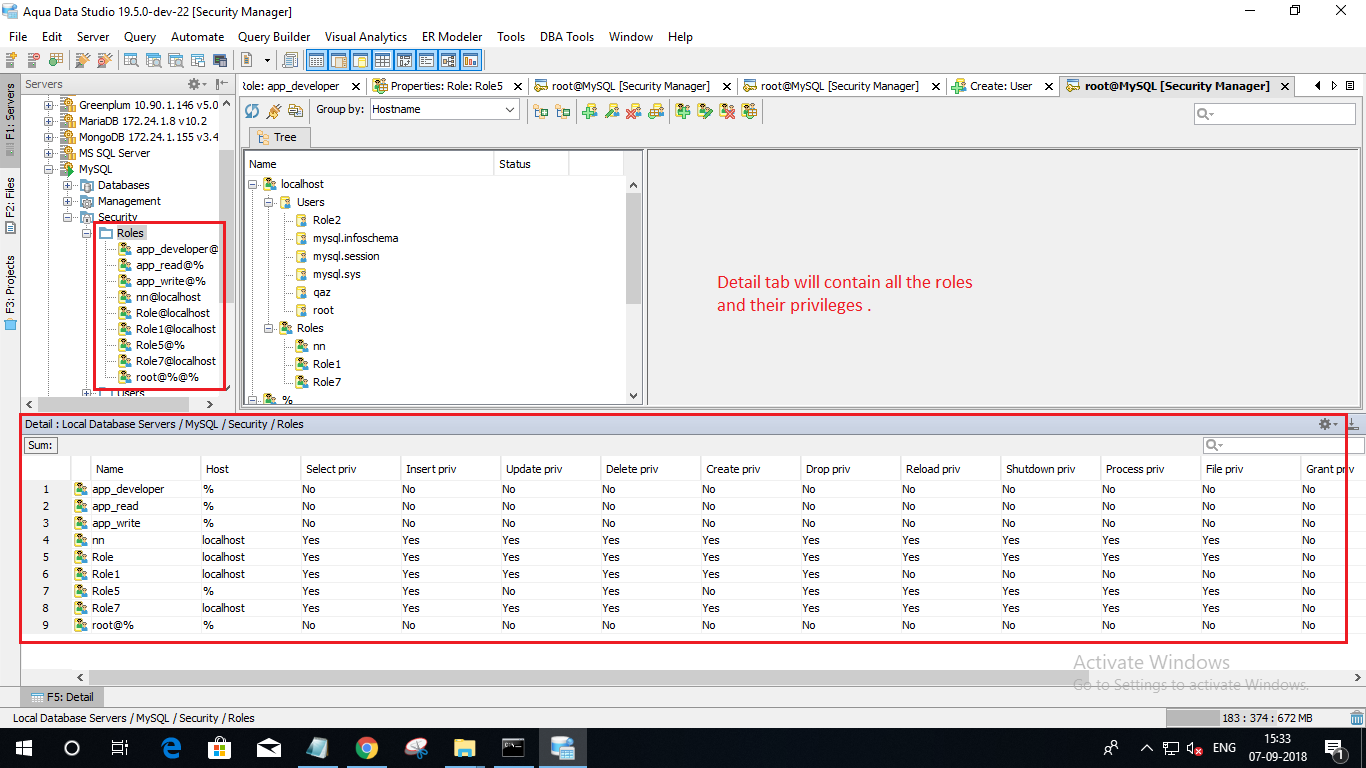Screen dimensions: 1366x768
Task: Open the Group by Hostname dropdown
Action: click(444, 110)
